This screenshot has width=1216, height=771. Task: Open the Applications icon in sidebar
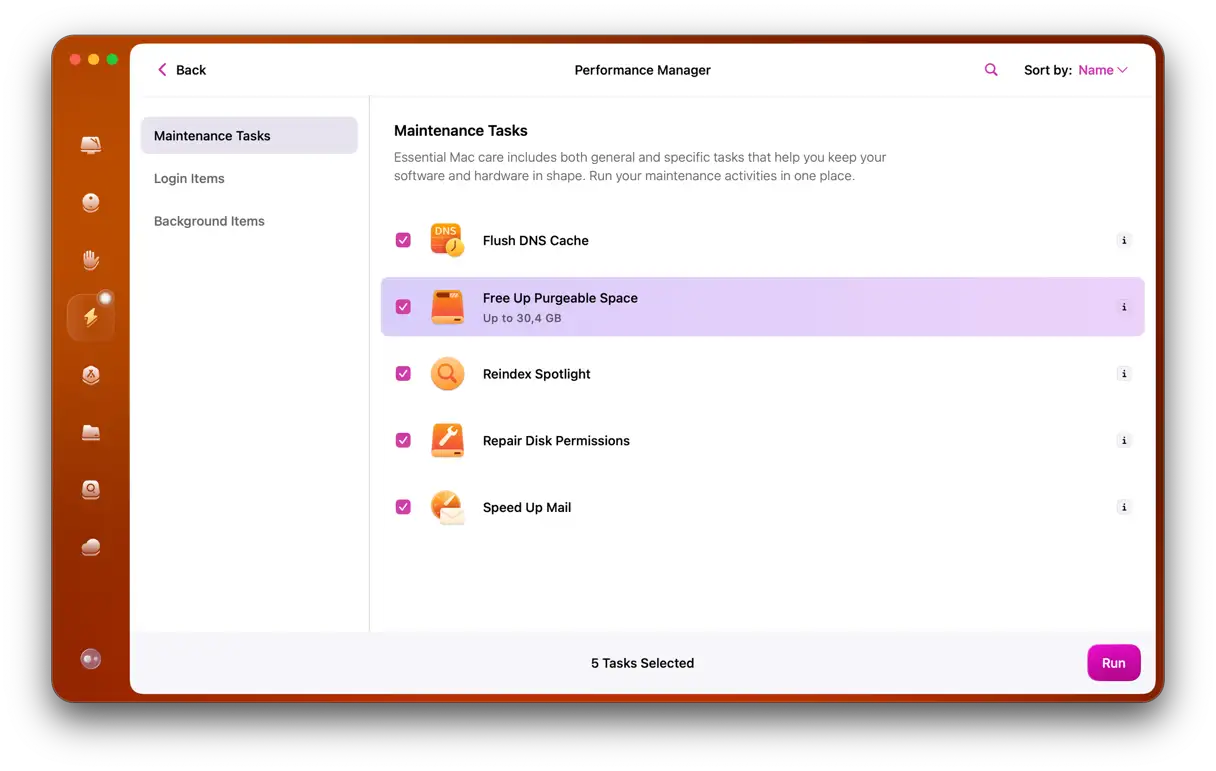[x=91, y=375]
